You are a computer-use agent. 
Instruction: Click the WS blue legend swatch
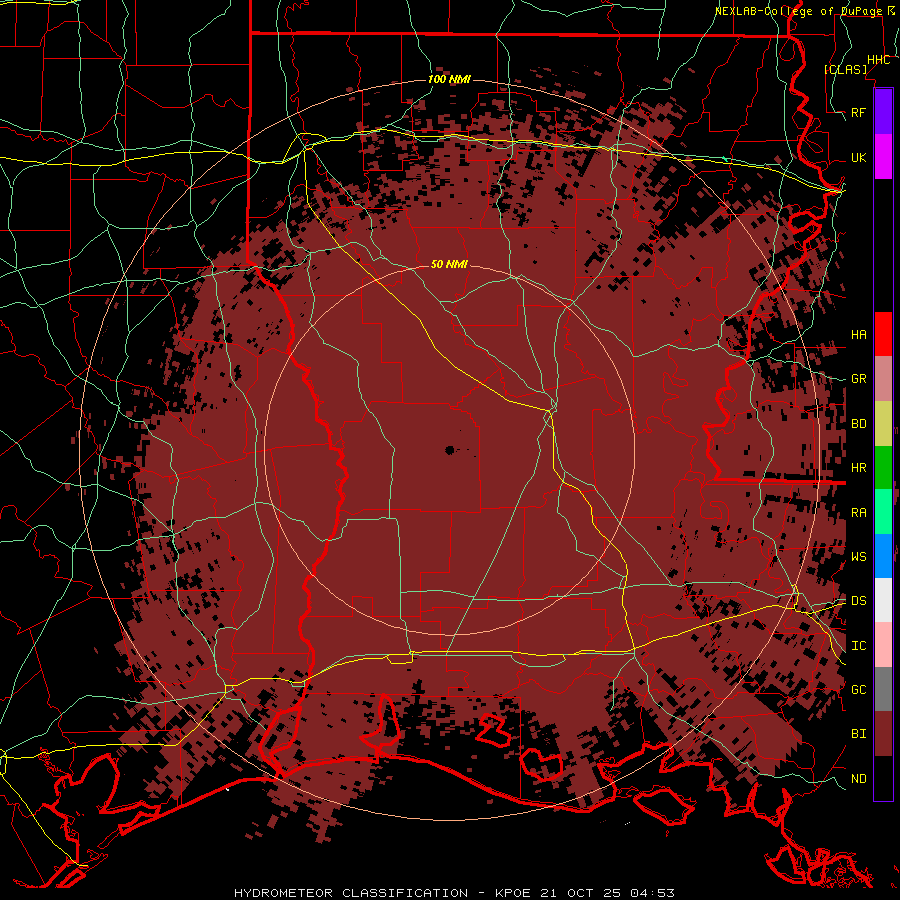pyautogui.click(x=883, y=556)
